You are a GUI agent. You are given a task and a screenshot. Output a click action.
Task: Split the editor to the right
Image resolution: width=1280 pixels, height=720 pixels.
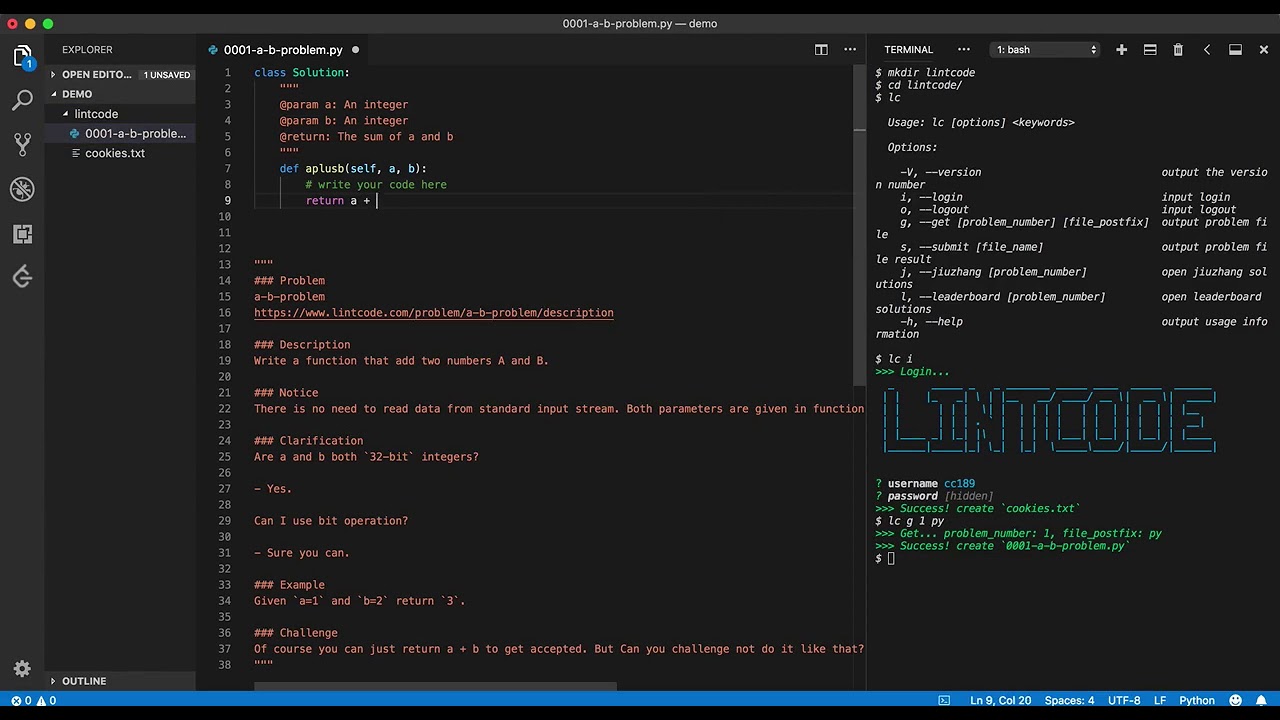pos(821,49)
